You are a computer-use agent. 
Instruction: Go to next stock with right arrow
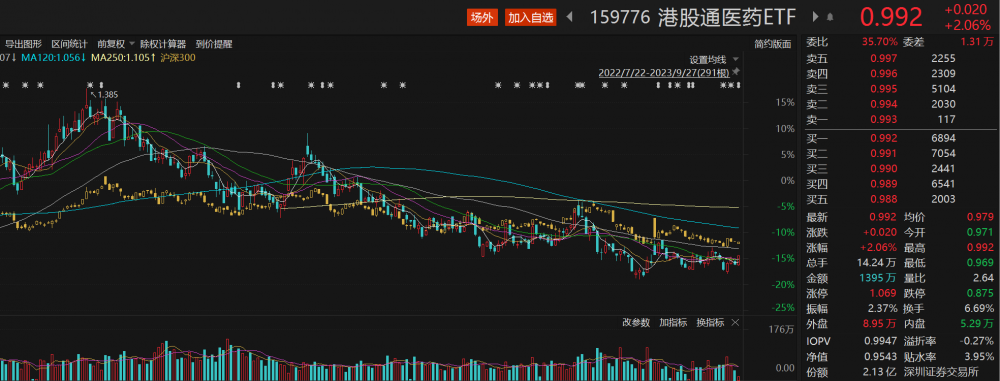point(815,17)
